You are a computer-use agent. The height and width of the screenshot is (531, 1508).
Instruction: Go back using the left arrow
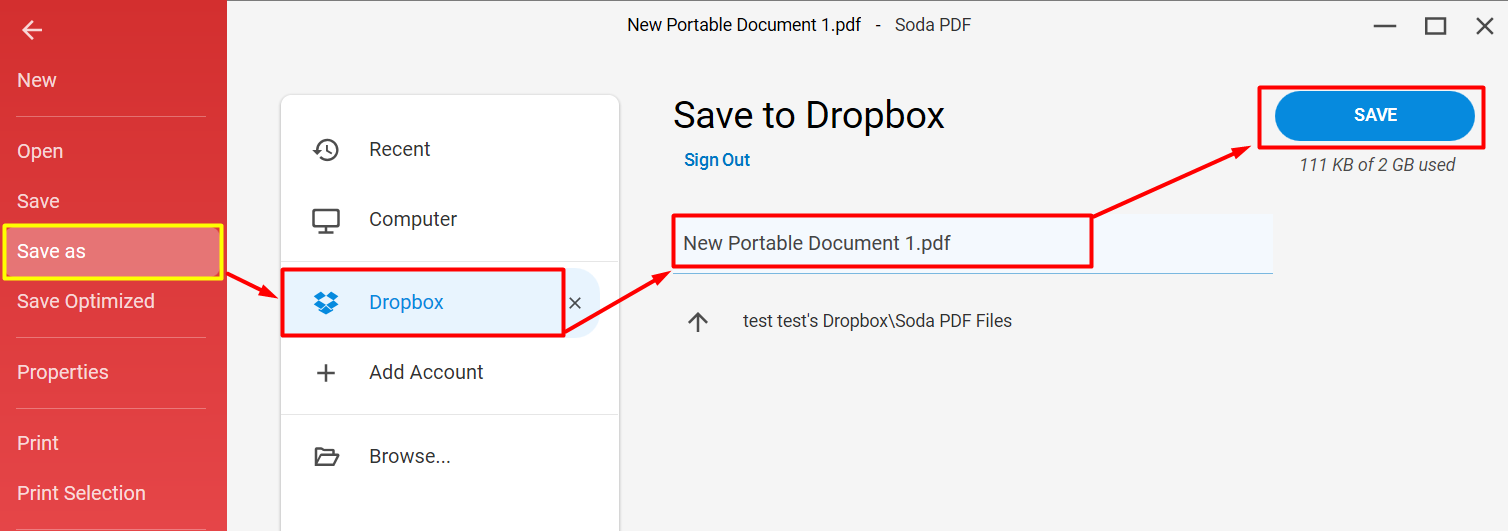point(32,30)
